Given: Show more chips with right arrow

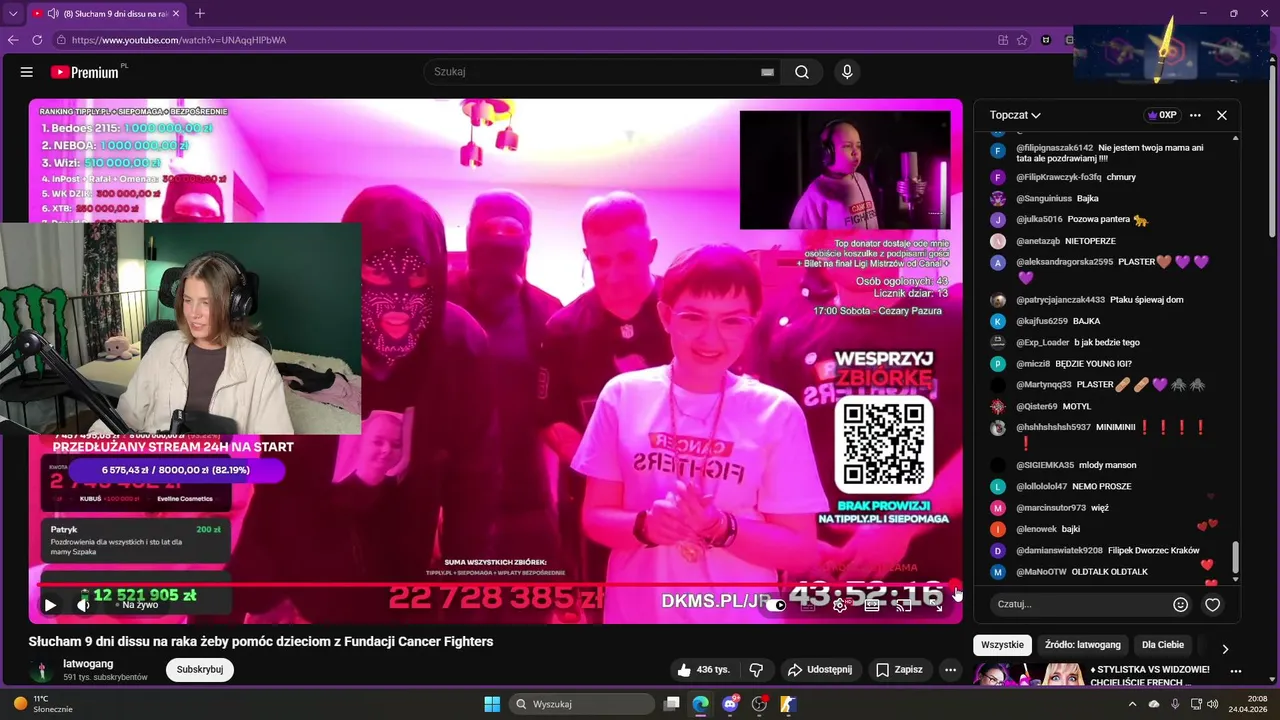Looking at the screenshot, I should 1225,649.
